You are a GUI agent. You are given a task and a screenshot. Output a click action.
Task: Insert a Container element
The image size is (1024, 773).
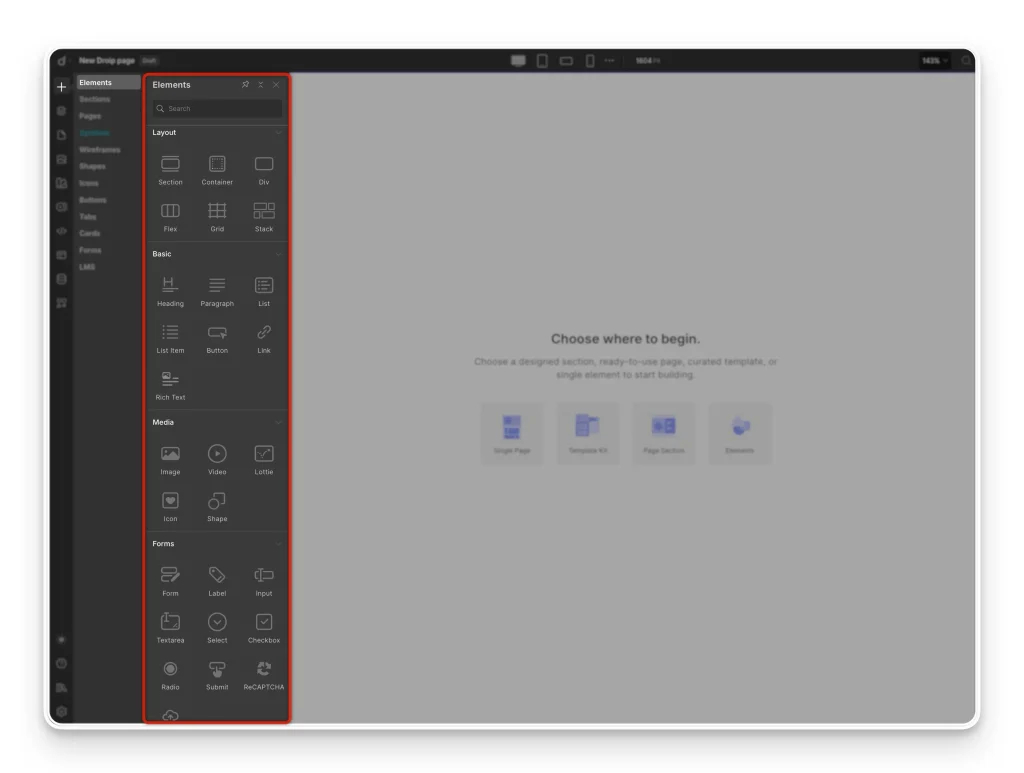pos(217,170)
